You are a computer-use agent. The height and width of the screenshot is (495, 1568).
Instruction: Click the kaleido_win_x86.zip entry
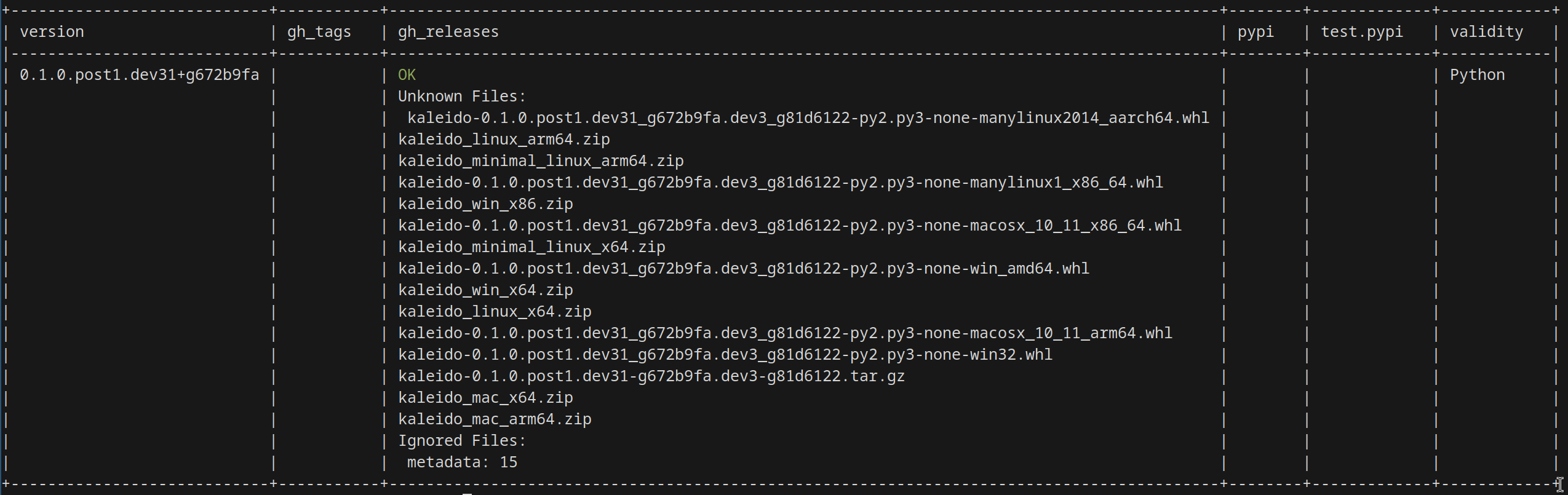485,204
